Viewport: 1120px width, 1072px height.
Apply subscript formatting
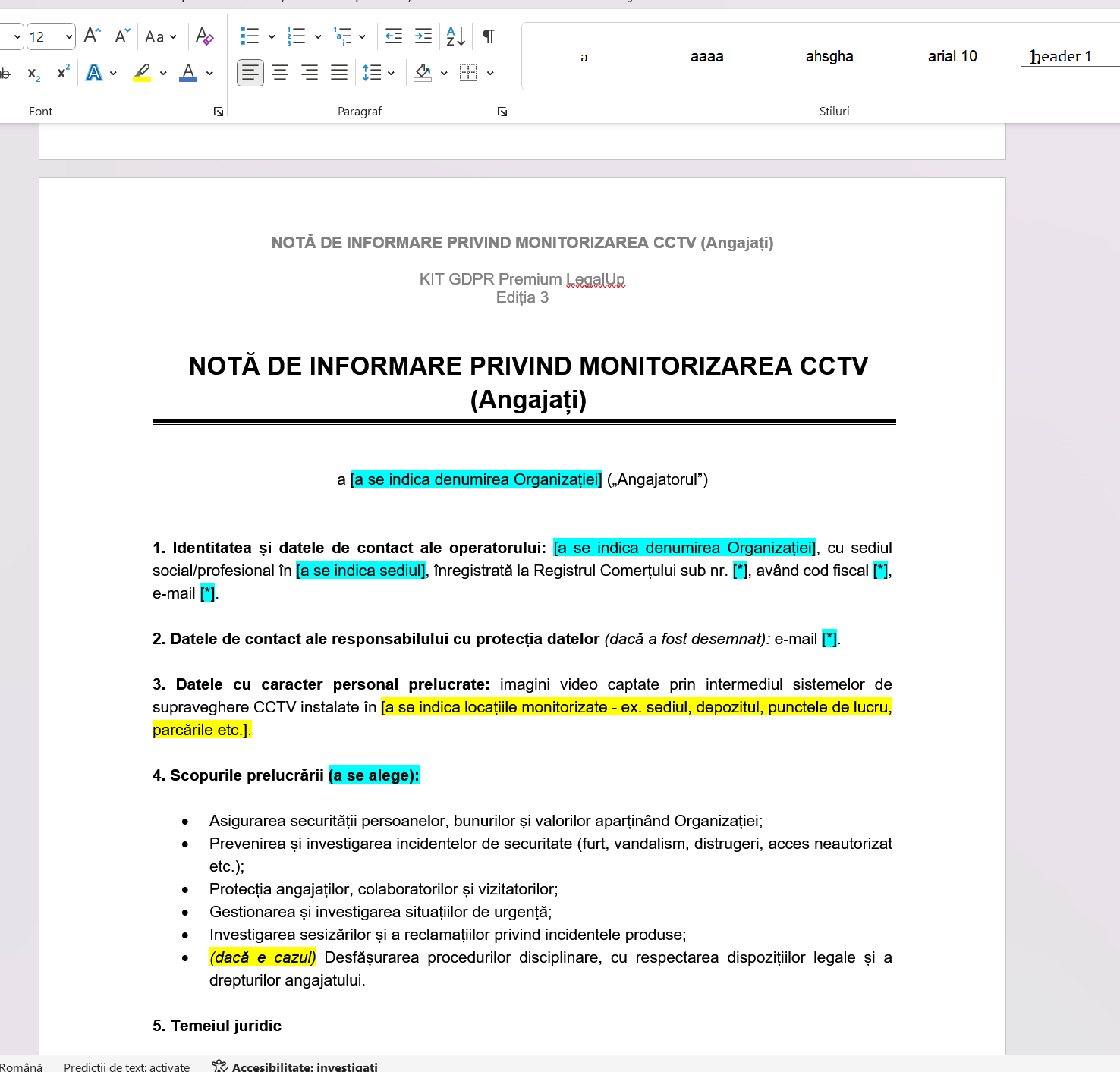[33, 73]
